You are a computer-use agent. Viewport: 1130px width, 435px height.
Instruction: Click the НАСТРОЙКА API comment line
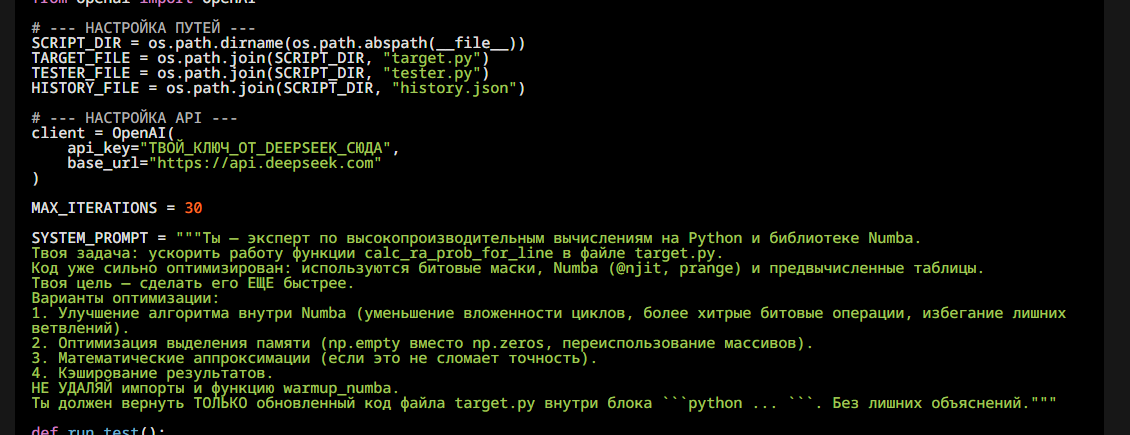point(135,118)
